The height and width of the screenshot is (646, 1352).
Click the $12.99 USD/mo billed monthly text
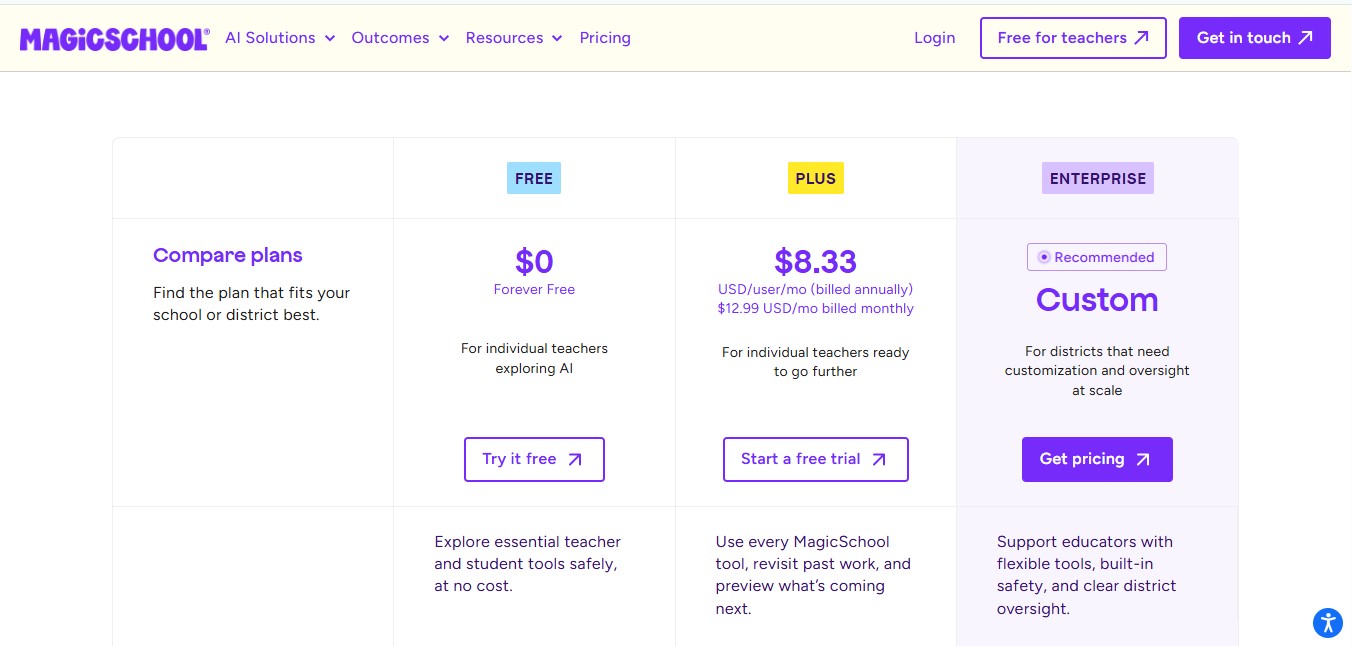coord(815,308)
